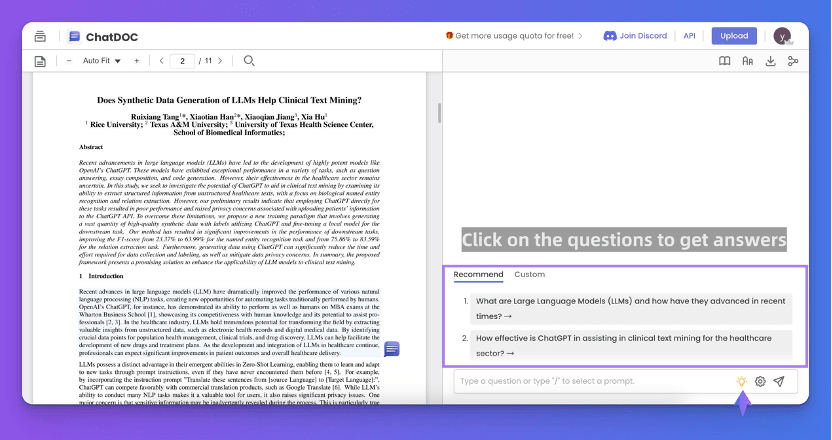Click the search magnifier icon
This screenshot has width=832, height=440.
[x=249, y=61]
